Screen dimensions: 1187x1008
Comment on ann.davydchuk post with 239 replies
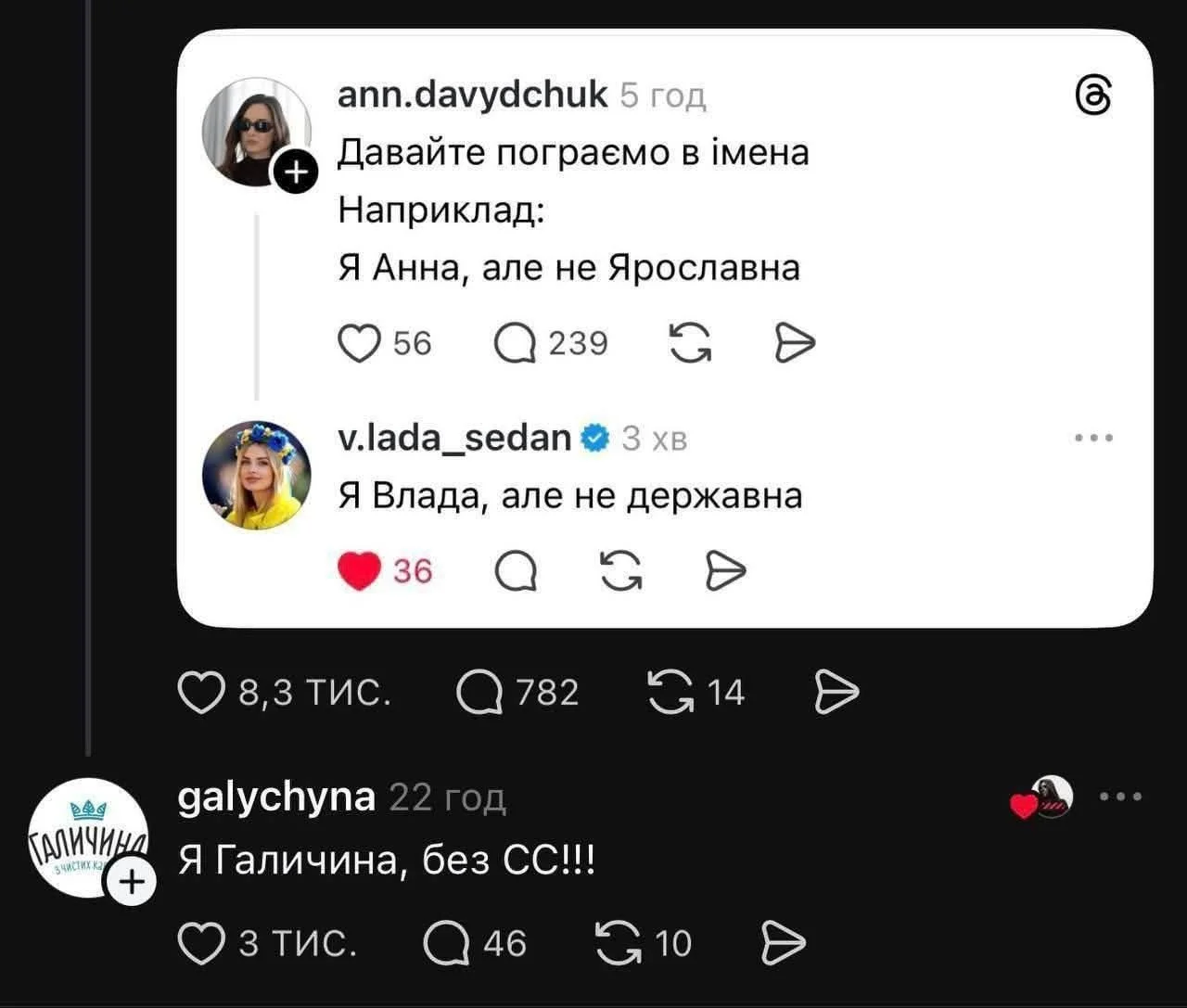(516, 343)
